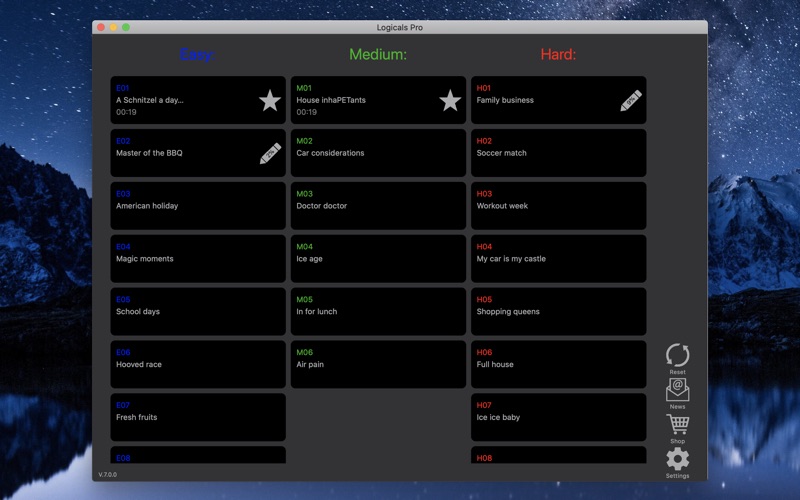Click the Medium column heading
This screenshot has height=500, width=800.
[x=378, y=55]
